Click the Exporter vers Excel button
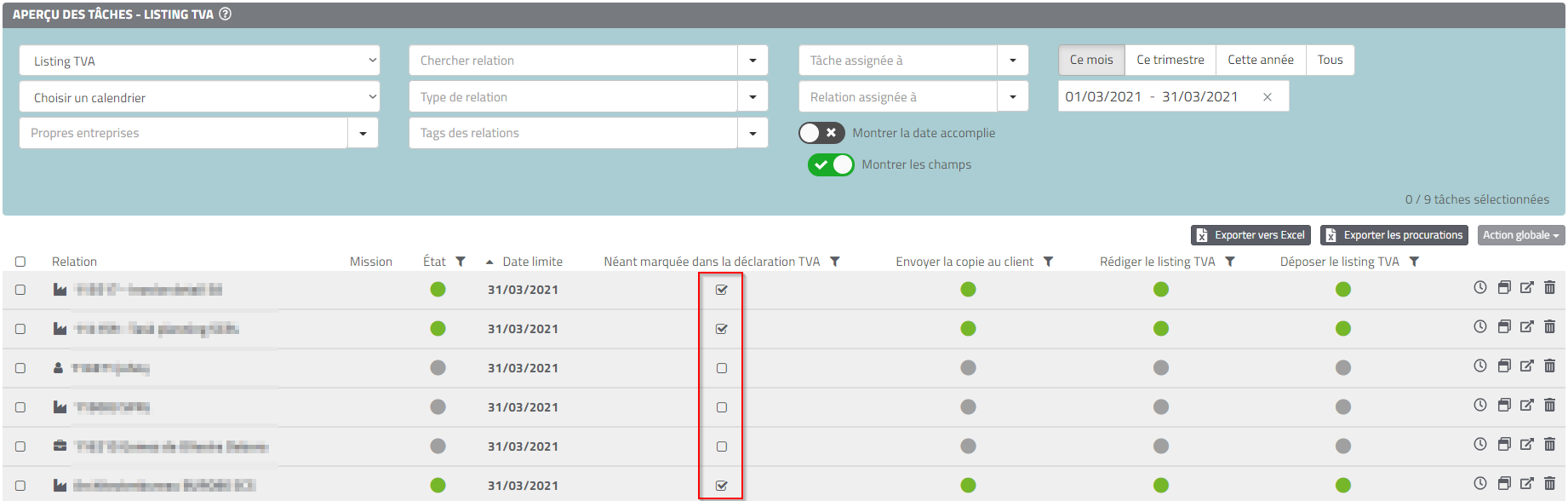Screen dimensions: 1568x501 tap(1250, 235)
